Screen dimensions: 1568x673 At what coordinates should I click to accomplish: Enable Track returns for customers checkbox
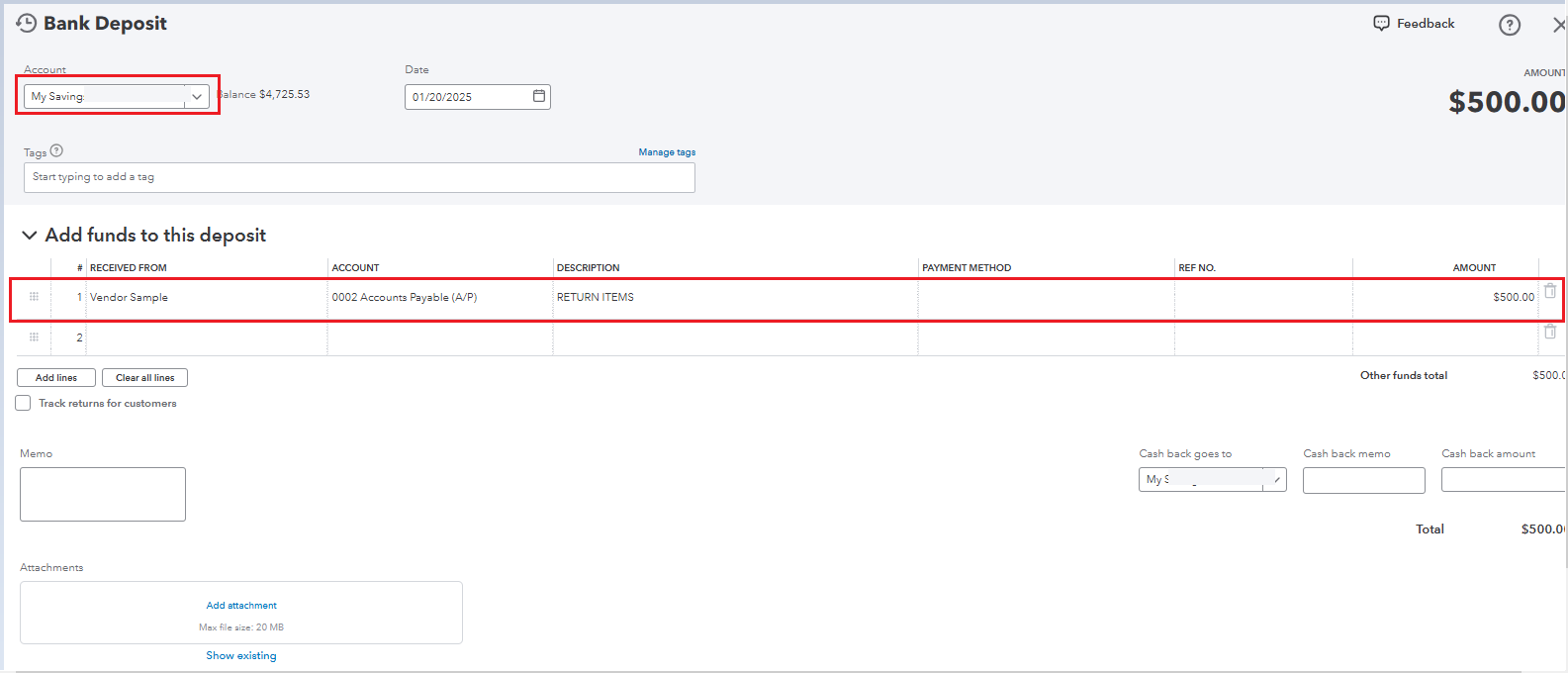tap(23, 403)
